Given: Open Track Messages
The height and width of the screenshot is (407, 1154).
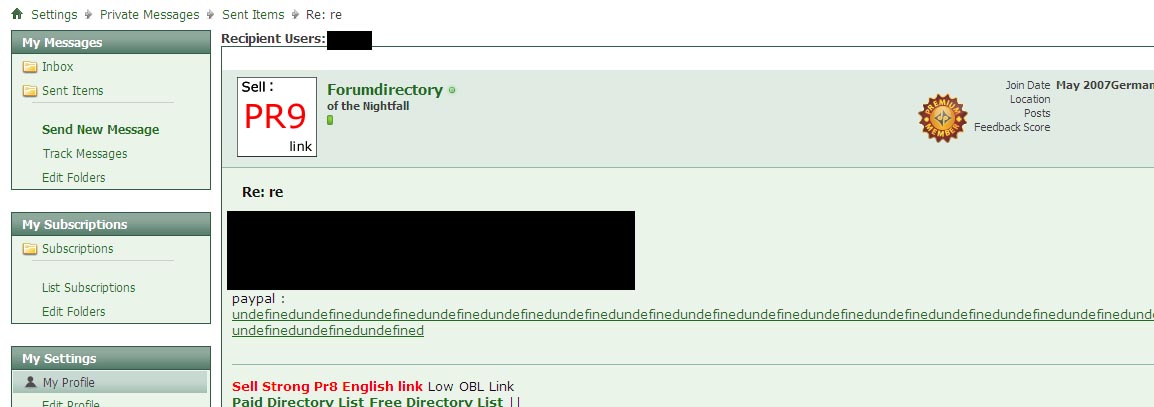Looking at the screenshot, I should pos(85,154).
